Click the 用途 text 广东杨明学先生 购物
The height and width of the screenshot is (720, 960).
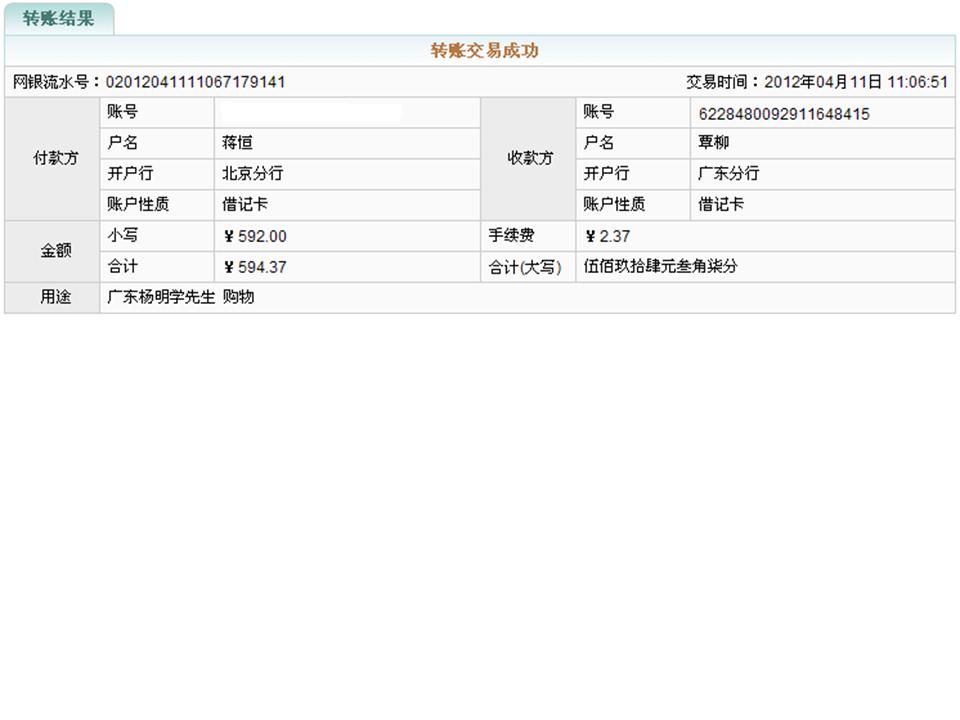[x=181, y=297]
